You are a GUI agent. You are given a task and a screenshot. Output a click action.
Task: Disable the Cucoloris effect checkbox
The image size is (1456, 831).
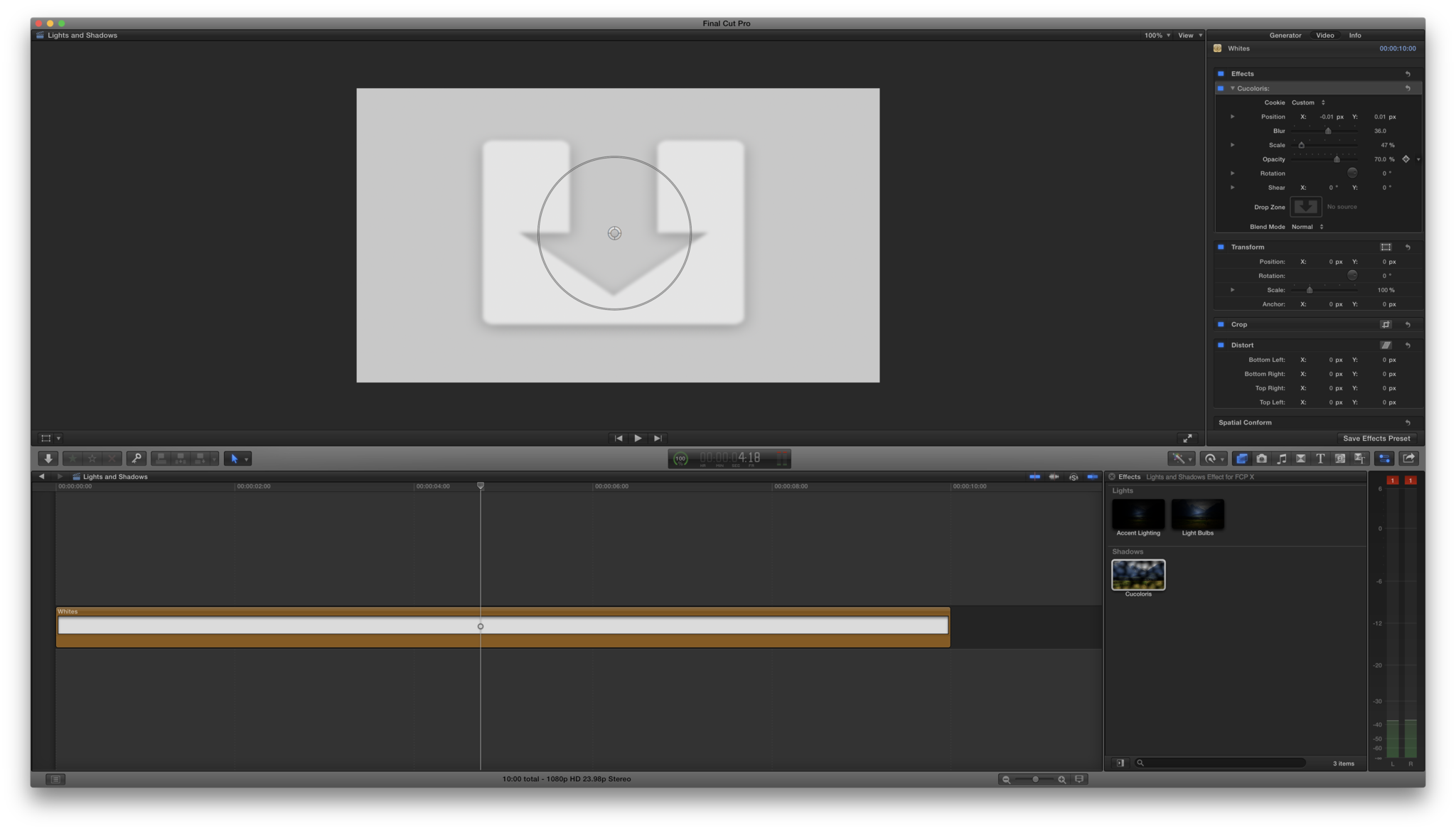point(1221,88)
